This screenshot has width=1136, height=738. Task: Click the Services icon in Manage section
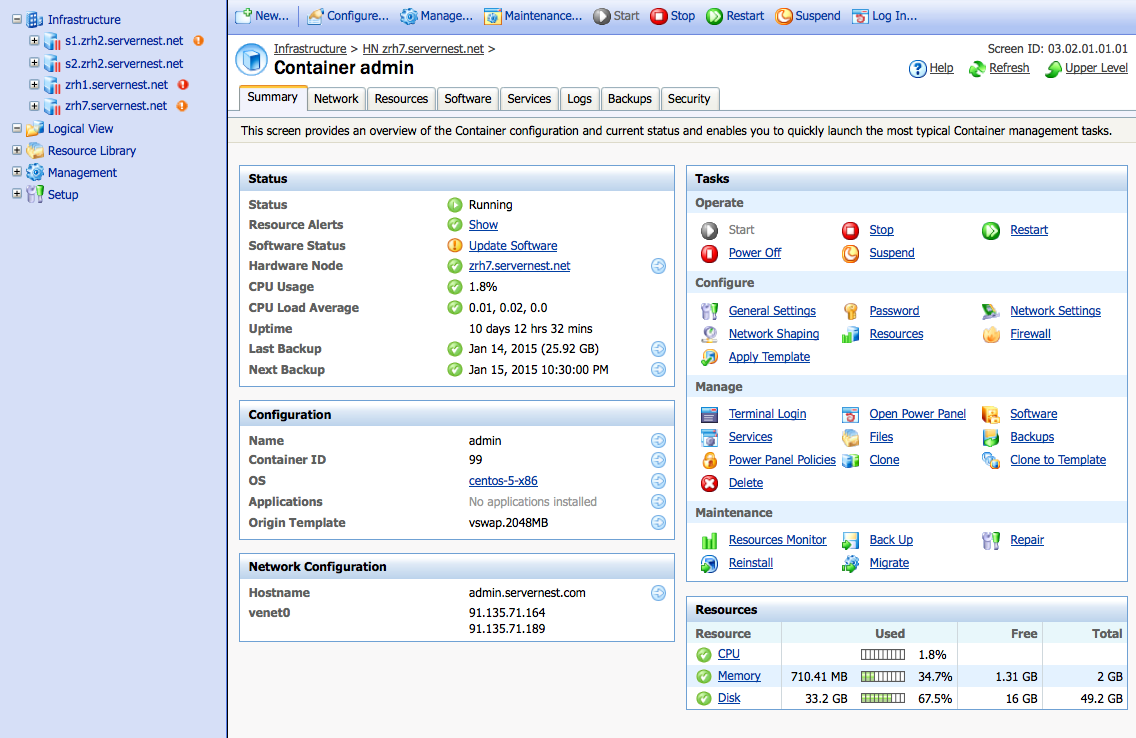pyautogui.click(x=709, y=437)
